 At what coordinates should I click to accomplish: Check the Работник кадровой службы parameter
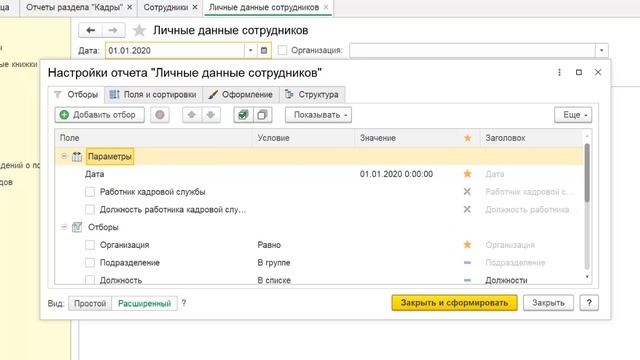pyautogui.click(x=90, y=191)
